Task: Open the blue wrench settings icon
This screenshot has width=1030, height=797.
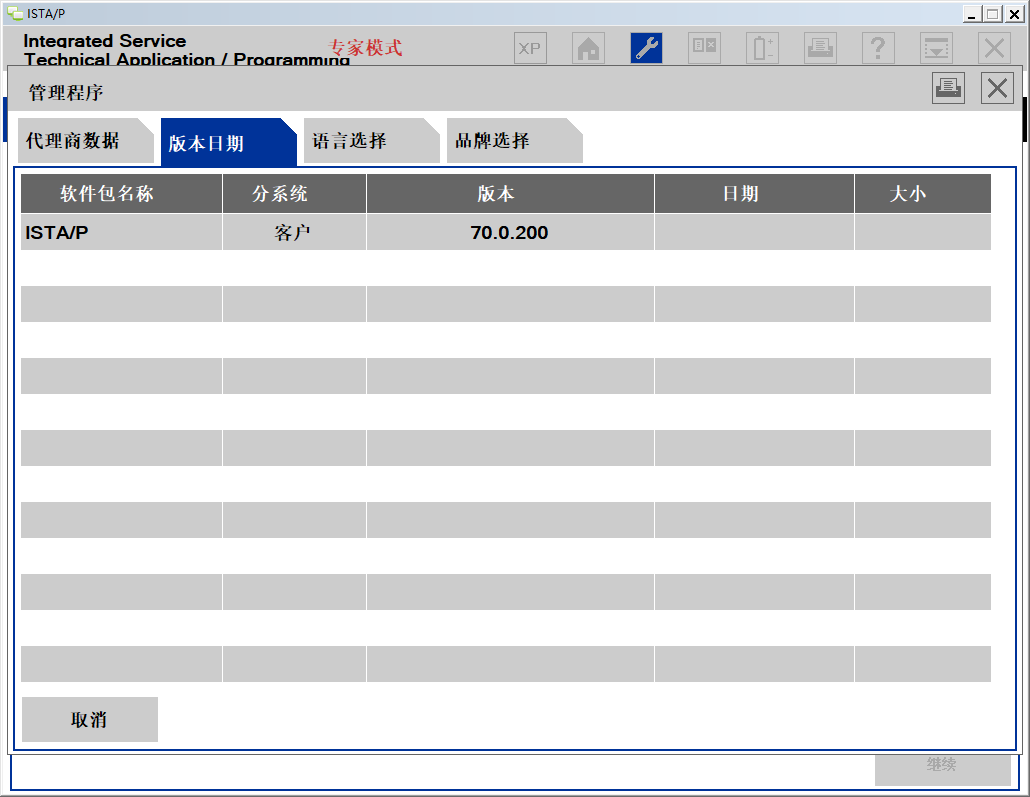Action: point(646,48)
